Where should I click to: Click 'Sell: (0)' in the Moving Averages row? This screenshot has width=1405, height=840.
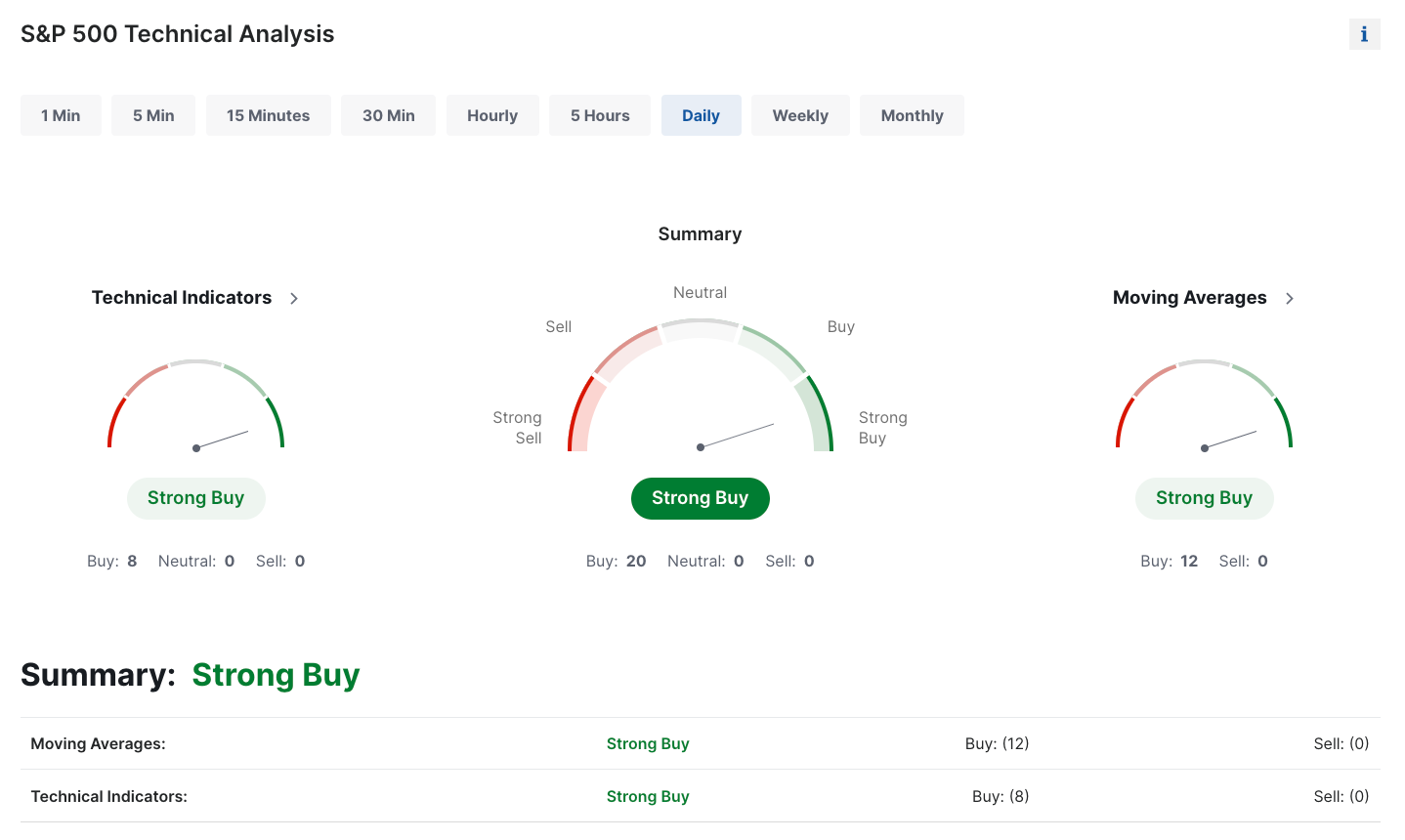click(x=1341, y=744)
